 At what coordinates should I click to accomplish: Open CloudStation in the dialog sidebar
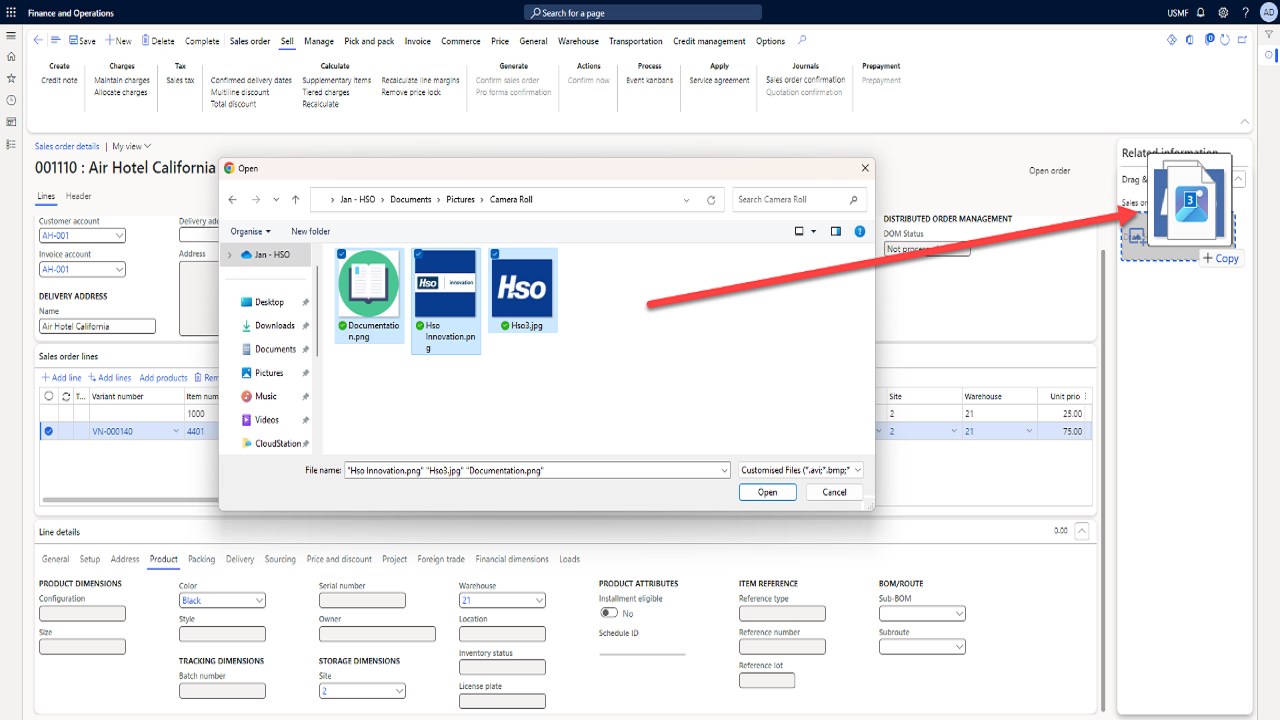point(279,444)
